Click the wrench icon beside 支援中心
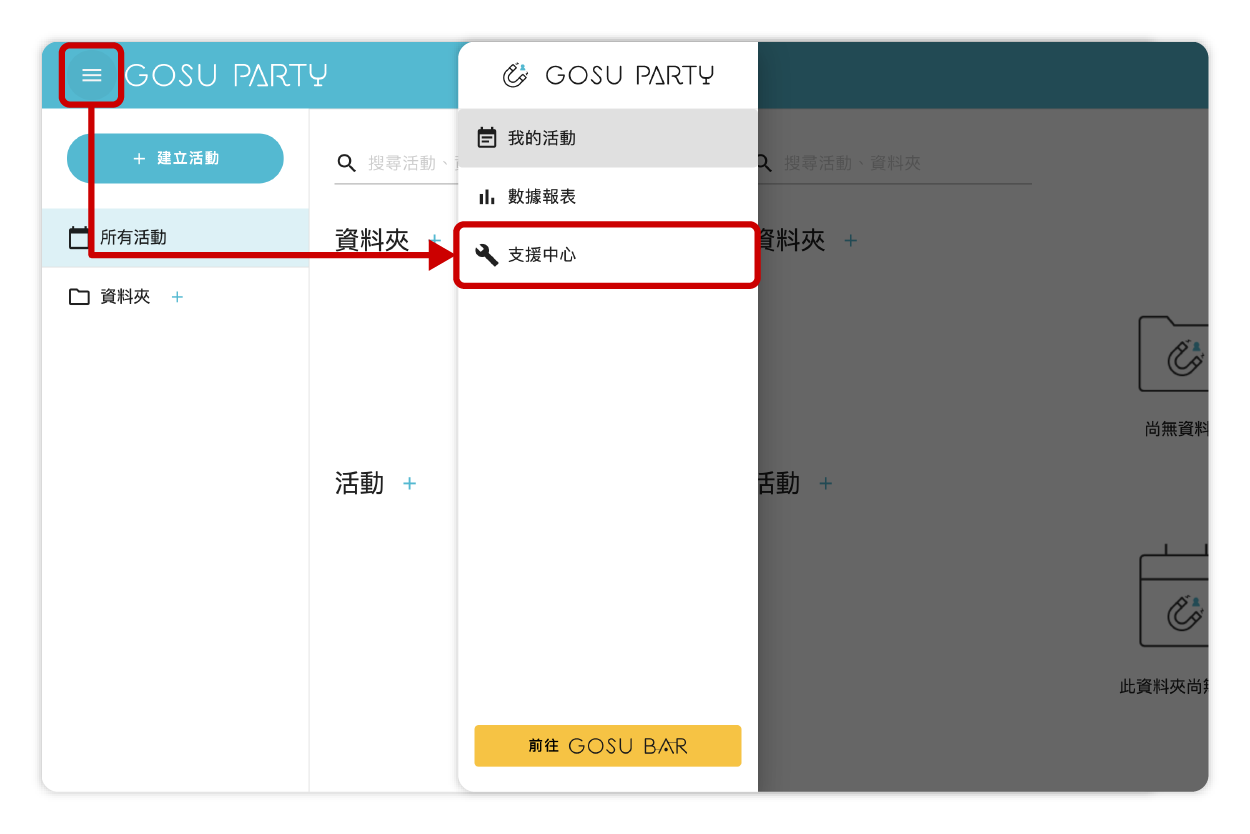The width and height of the screenshot is (1250, 834). pyautogui.click(x=487, y=255)
